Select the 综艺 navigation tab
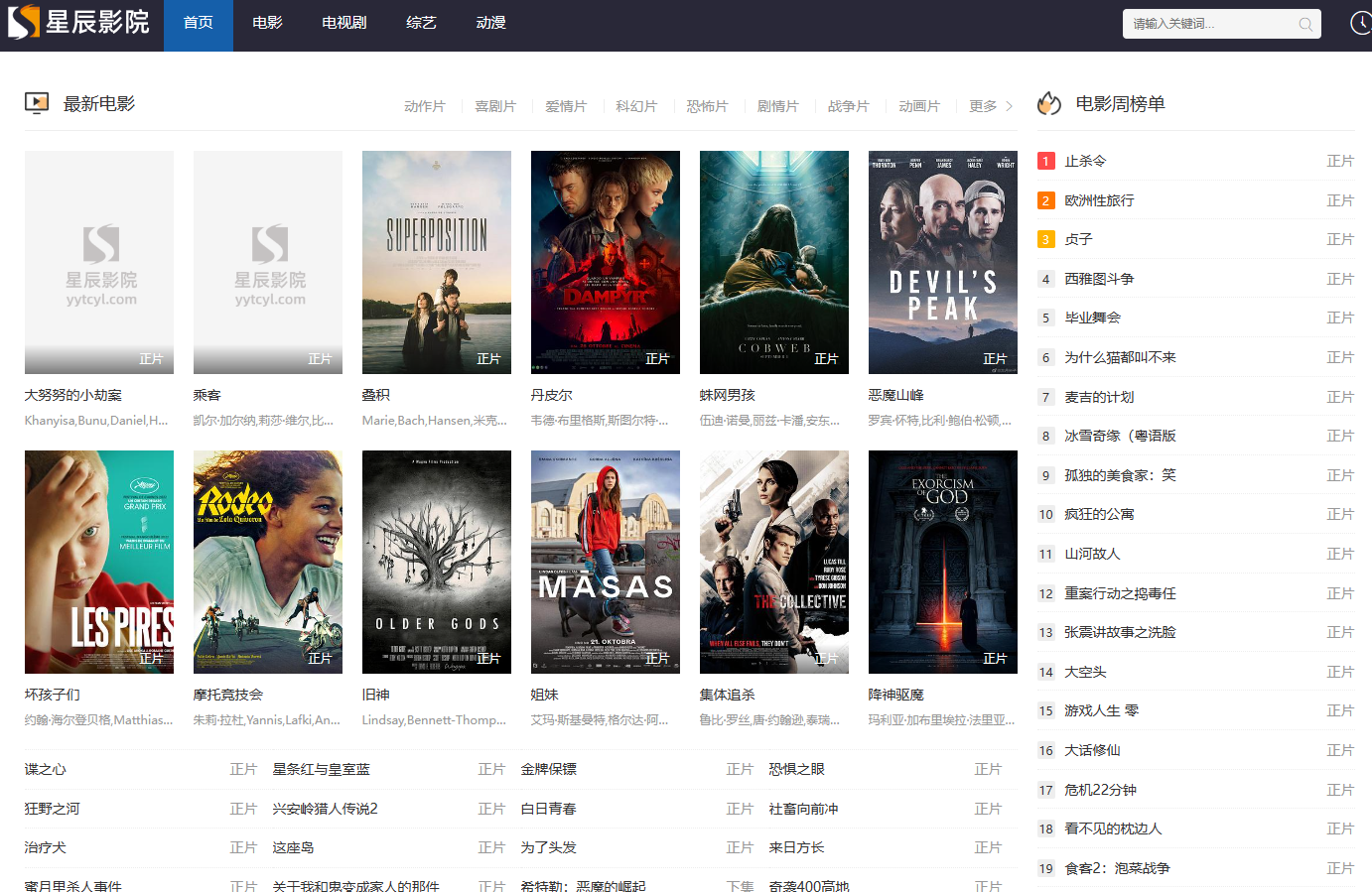Screen dimensions: 1372x892 [x=422, y=25]
